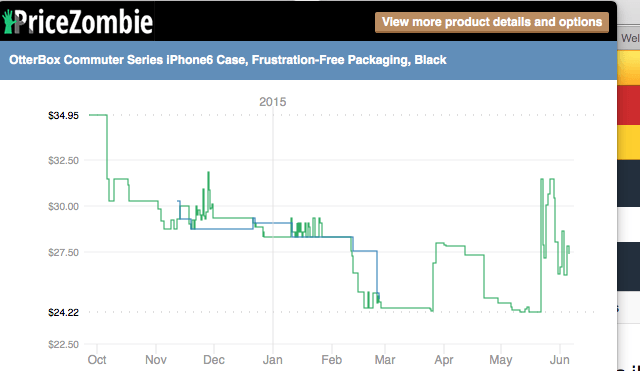Select the Apr label on the time axis
The image size is (640, 371).
444,360
